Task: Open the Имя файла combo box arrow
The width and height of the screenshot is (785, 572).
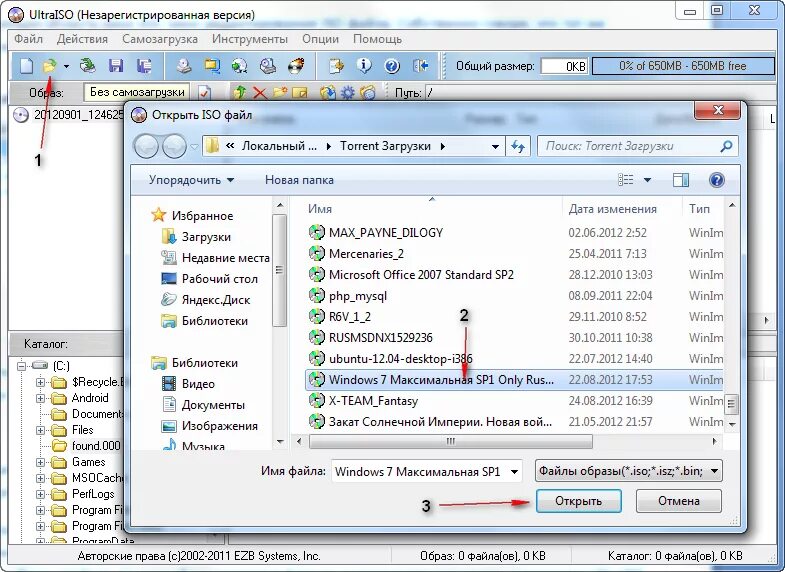Action: click(x=514, y=471)
